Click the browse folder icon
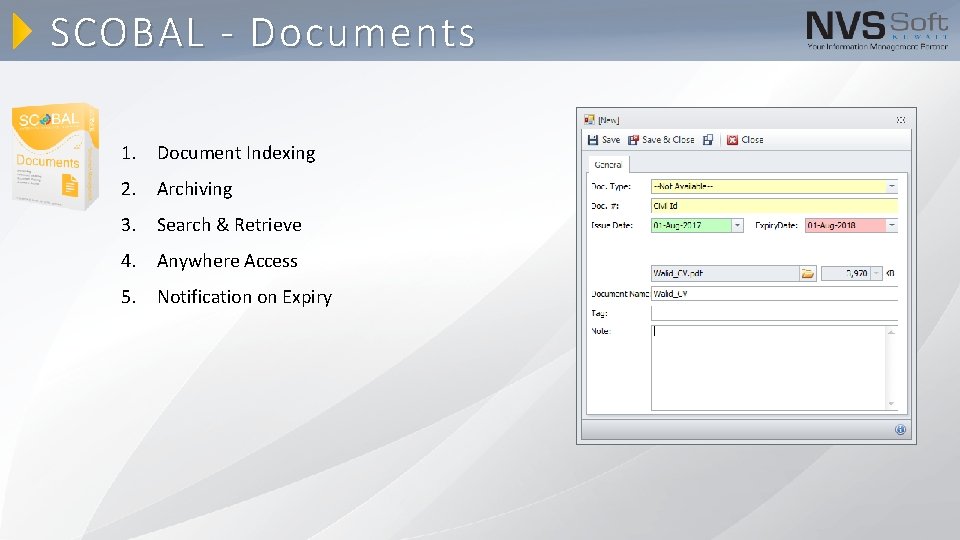 (808, 273)
